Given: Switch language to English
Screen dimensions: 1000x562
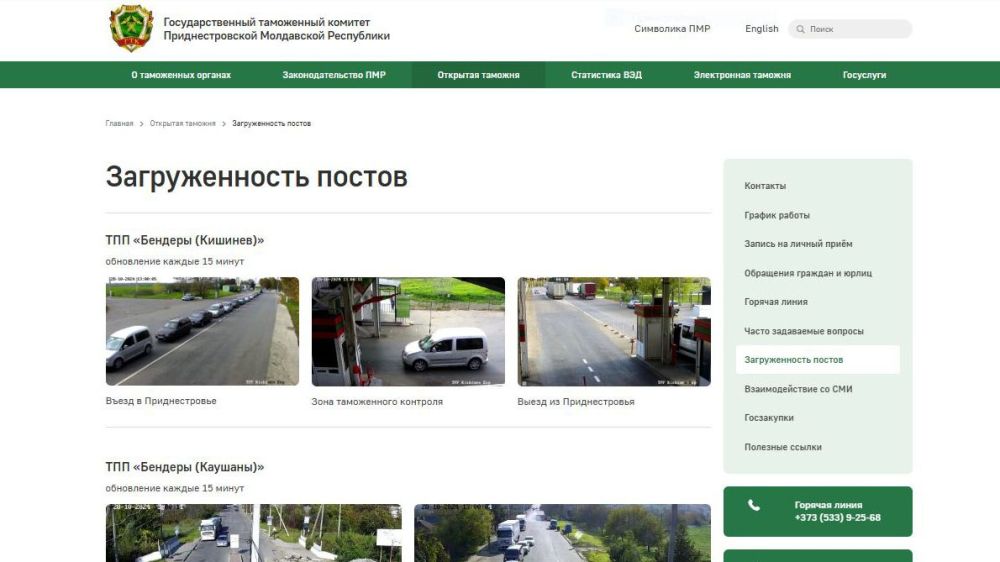Looking at the screenshot, I should pyautogui.click(x=761, y=29).
